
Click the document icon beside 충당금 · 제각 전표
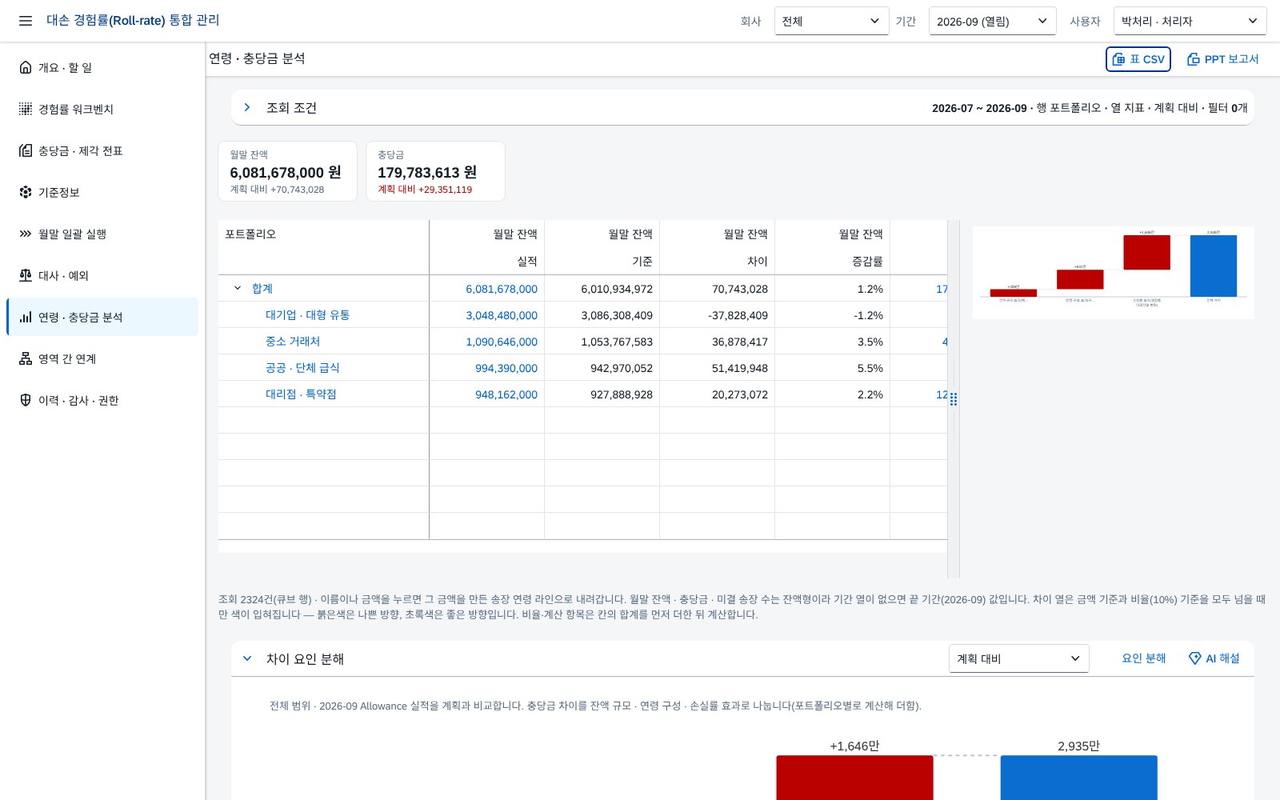tap(25, 151)
